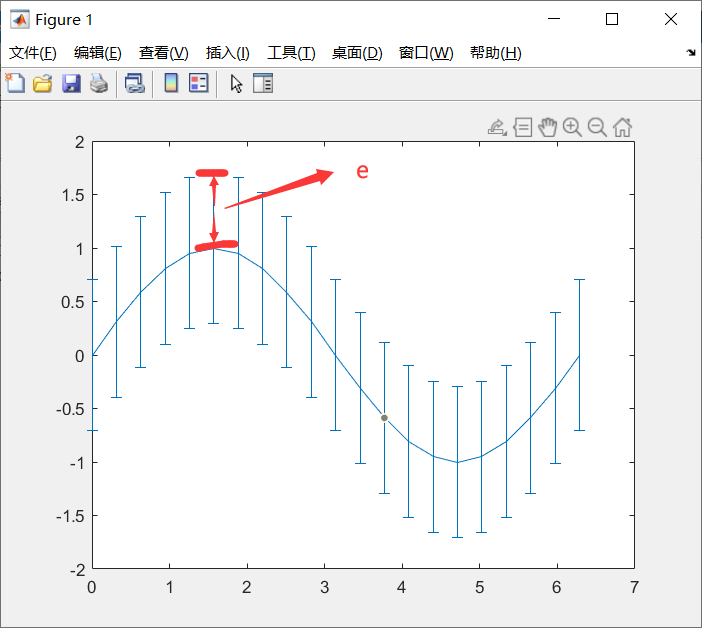Close the Figure 1 window
The height and width of the screenshot is (628, 702).
pos(671,19)
